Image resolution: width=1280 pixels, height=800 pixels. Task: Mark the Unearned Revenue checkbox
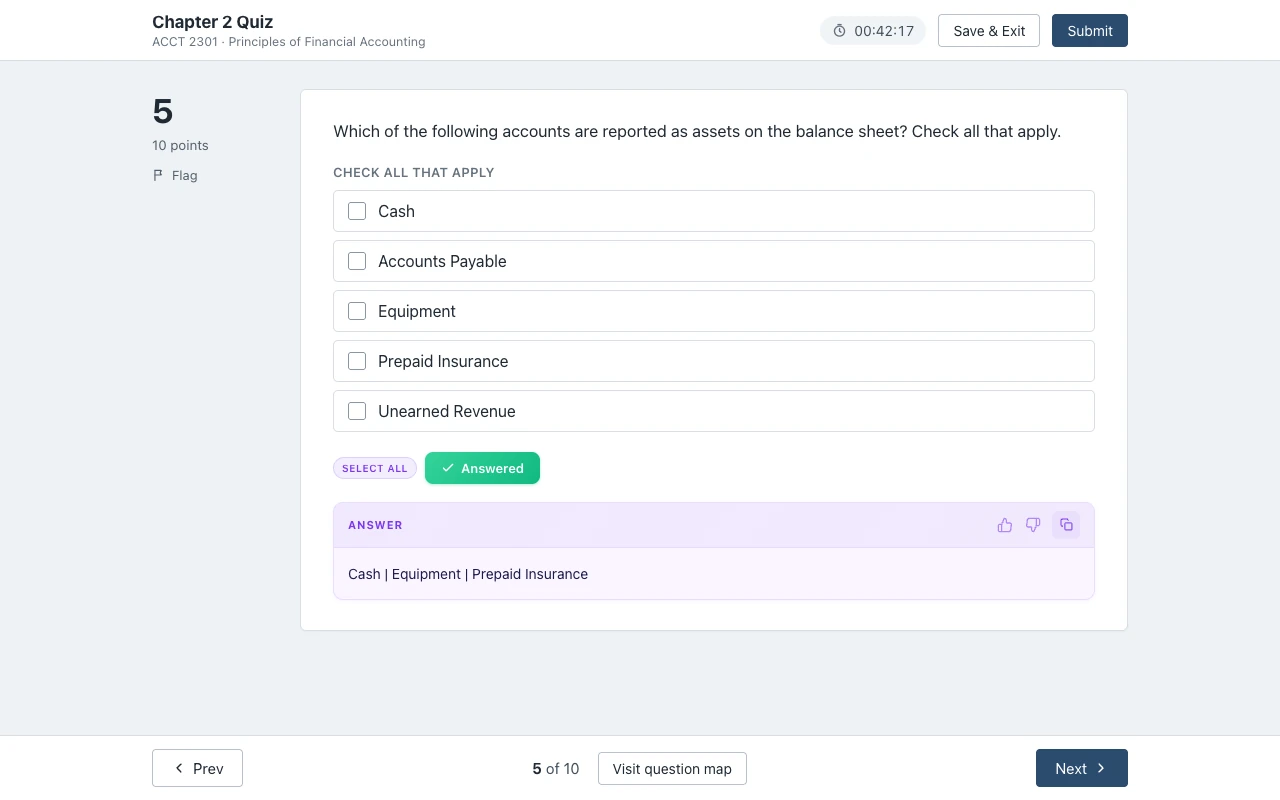(x=357, y=411)
